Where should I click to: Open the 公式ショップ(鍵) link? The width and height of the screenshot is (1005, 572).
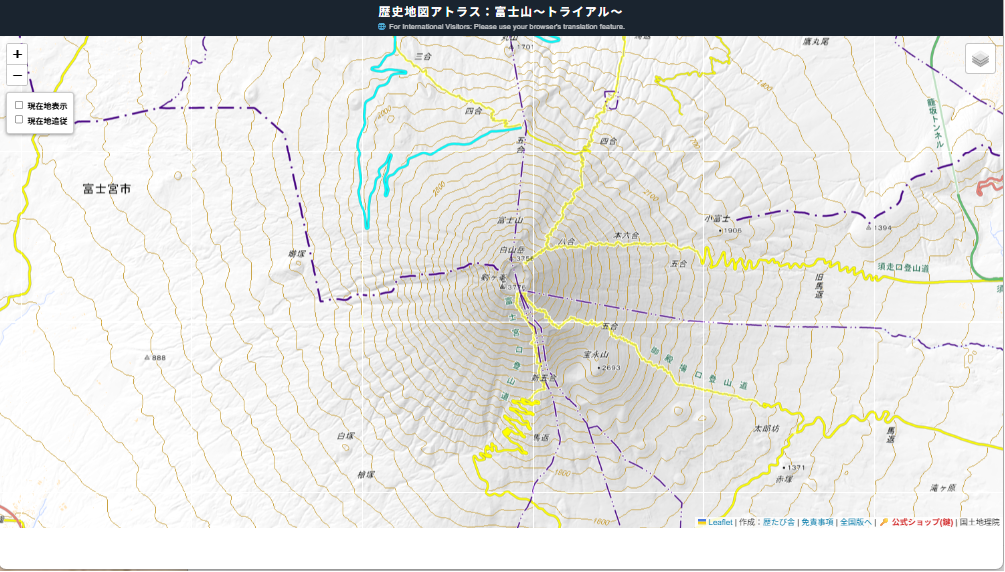point(922,522)
